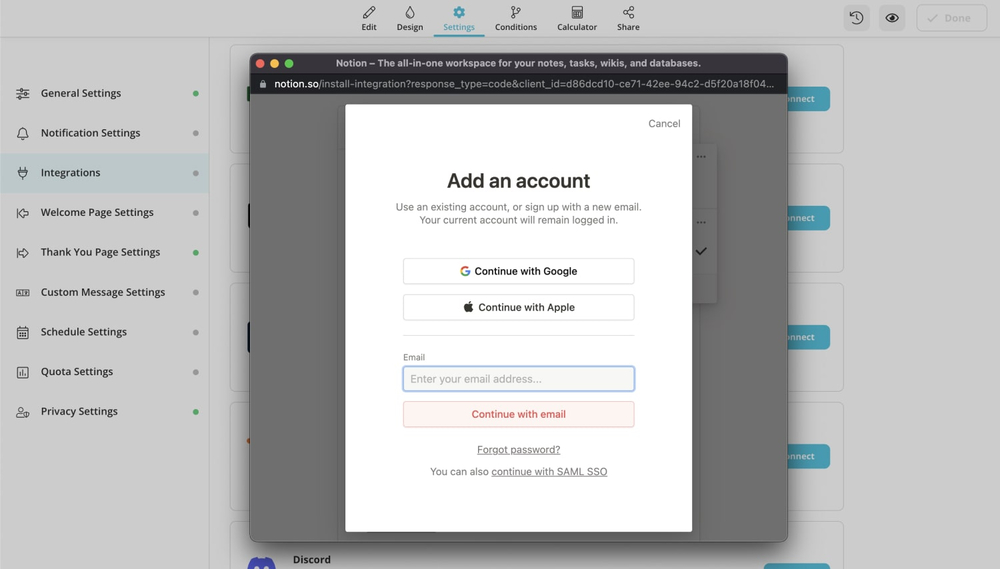Switch to the Settings tab
The width and height of the screenshot is (1000, 569).
pos(459,18)
